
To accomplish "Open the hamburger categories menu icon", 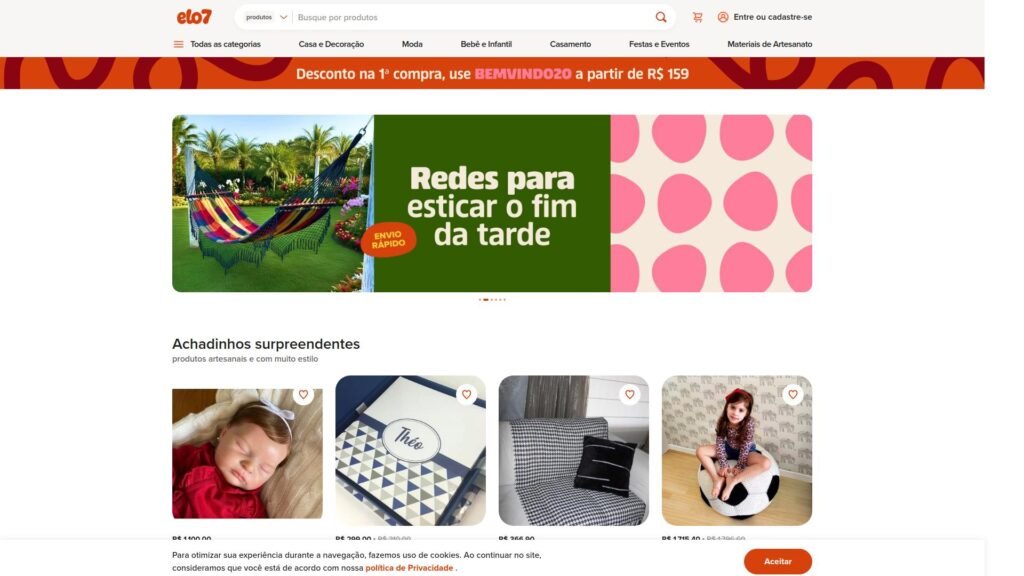I will tap(178, 44).
